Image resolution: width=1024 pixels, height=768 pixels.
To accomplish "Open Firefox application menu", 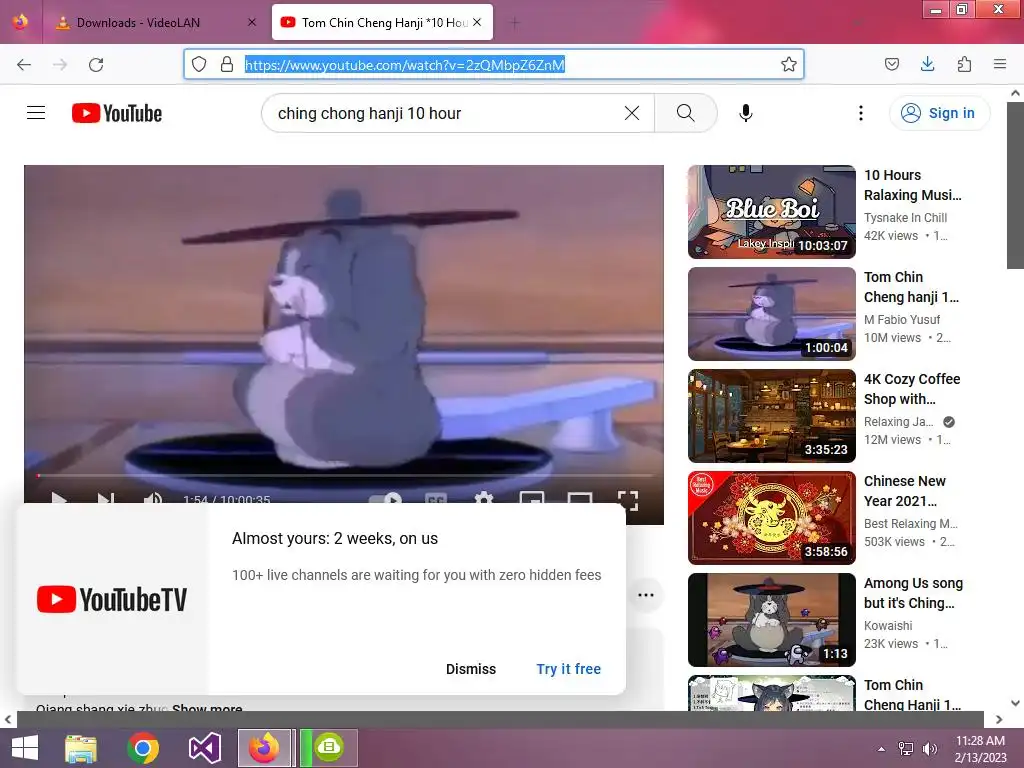I will (999, 64).
